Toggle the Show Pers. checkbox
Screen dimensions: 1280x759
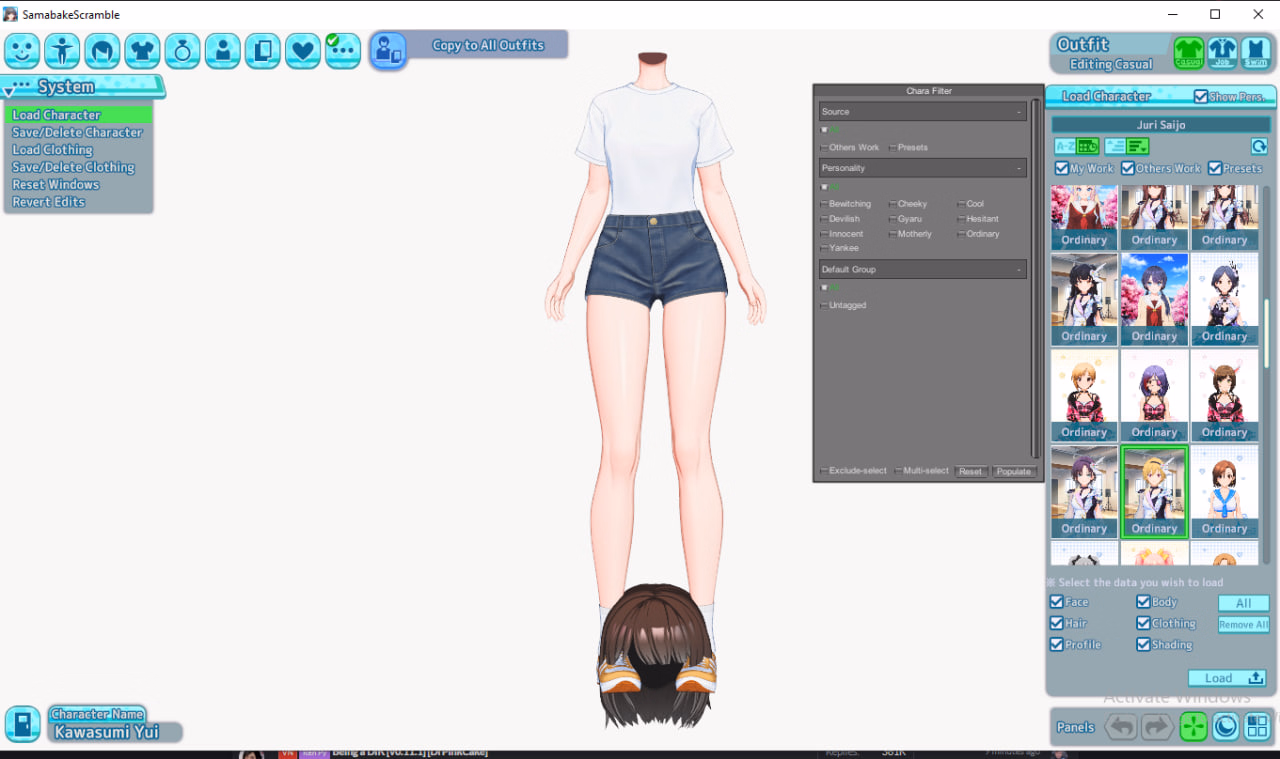[x=1201, y=97]
